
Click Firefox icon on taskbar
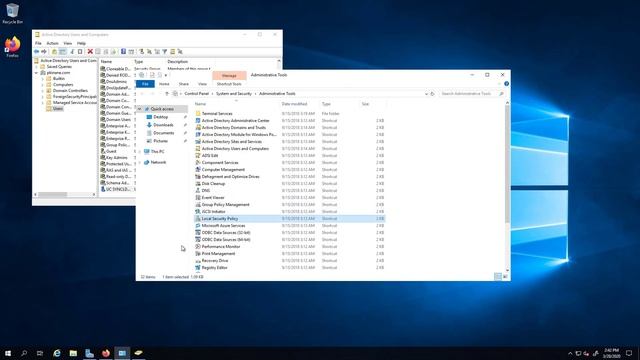(106, 353)
